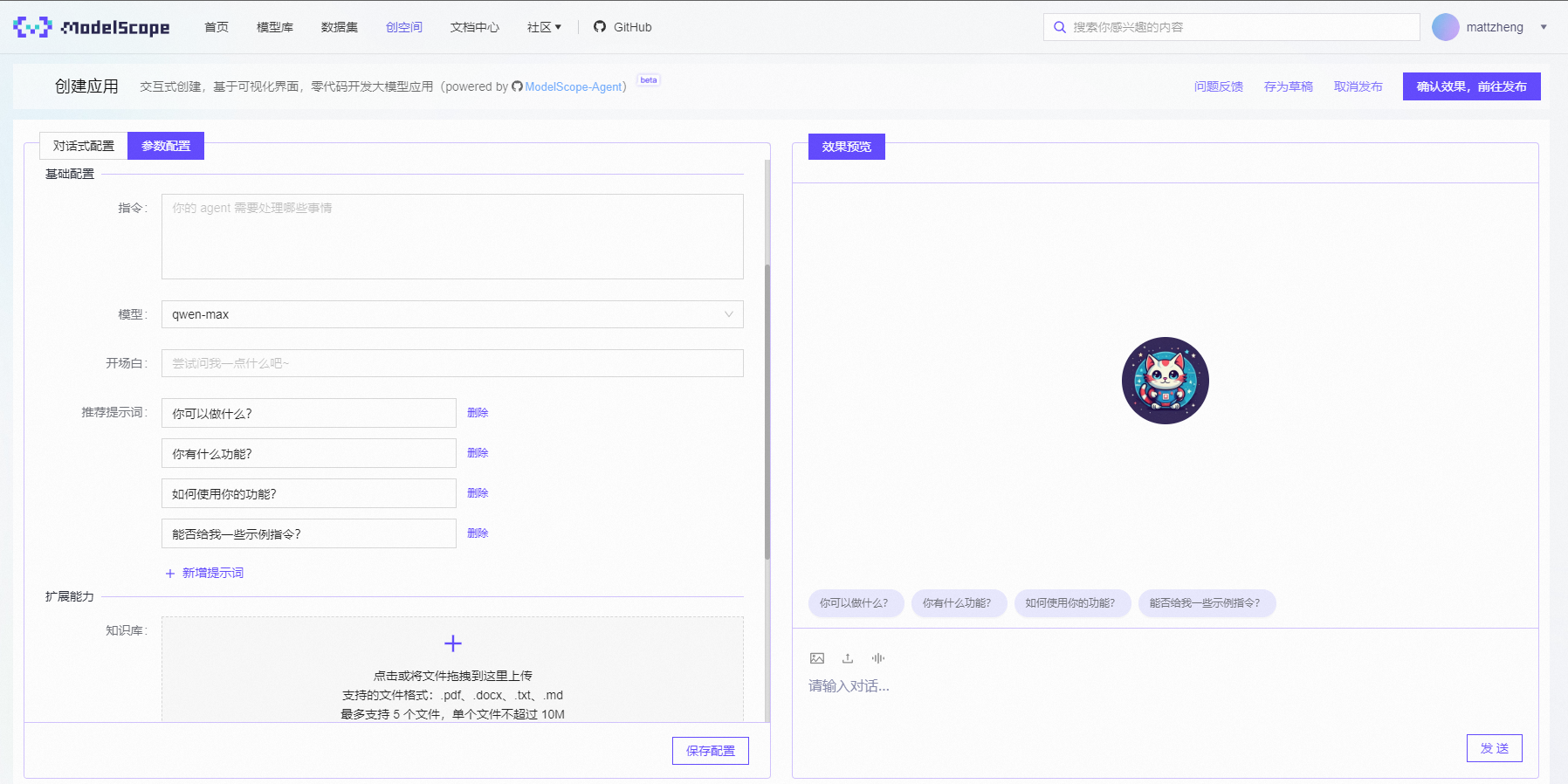
Task: Click the voice input icon in chat
Action: click(x=878, y=658)
